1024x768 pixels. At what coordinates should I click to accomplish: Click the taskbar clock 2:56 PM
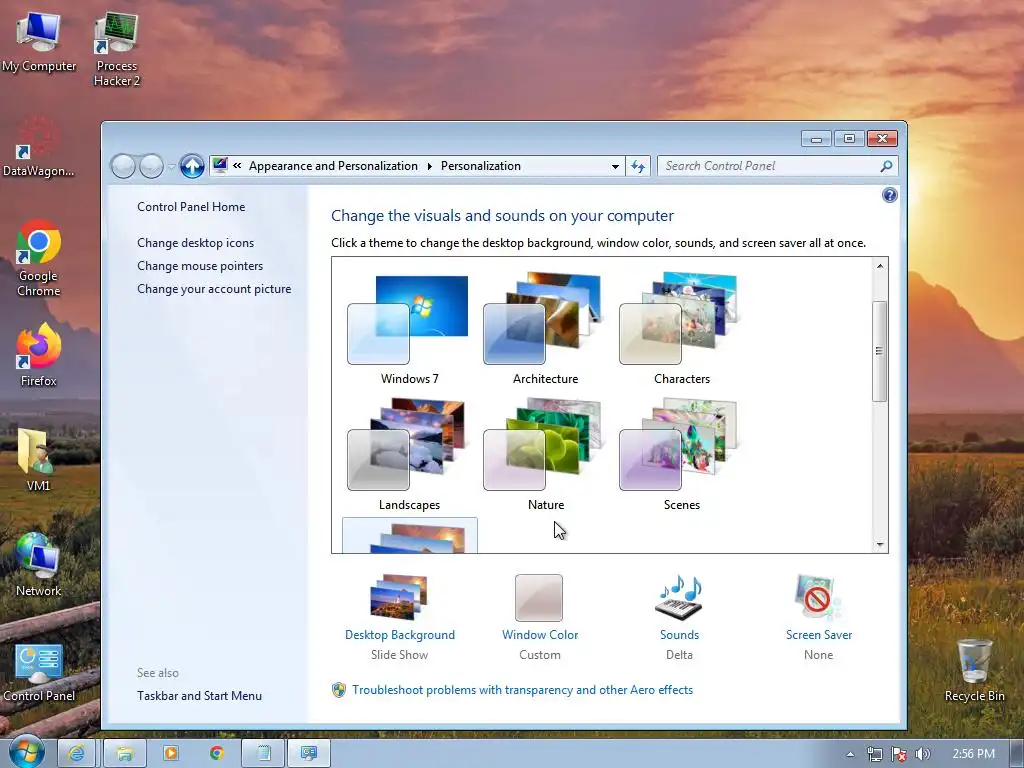(x=974, y=754)
